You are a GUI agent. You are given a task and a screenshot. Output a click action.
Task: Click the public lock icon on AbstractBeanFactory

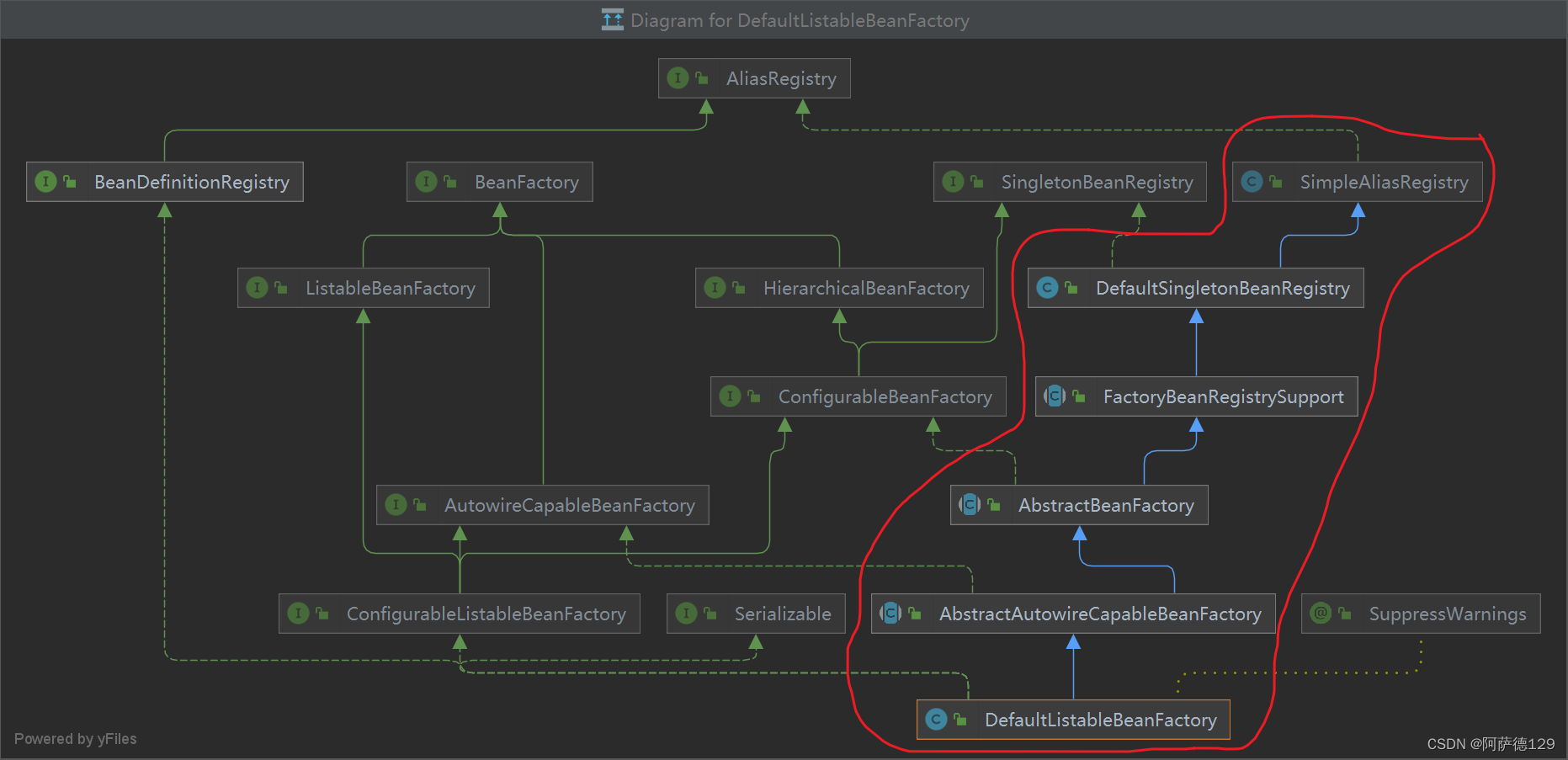point(993,505)
